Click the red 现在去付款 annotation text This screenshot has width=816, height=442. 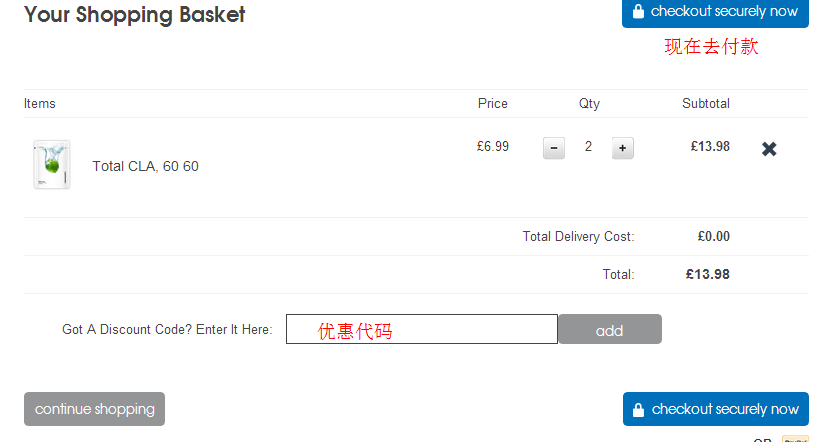(x=711, y=47)
